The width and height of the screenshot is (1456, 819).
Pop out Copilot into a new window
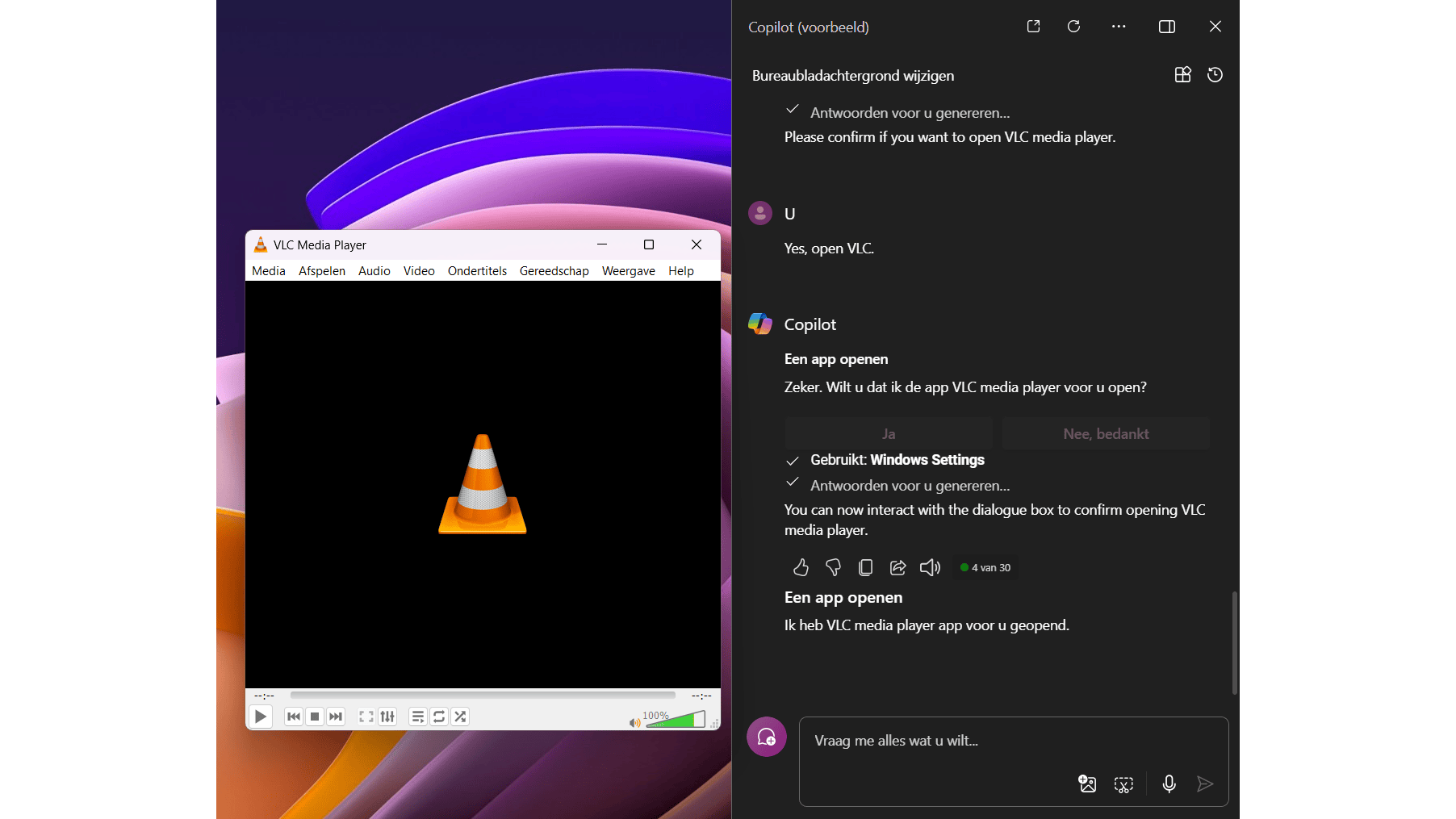pos(1033,27)
